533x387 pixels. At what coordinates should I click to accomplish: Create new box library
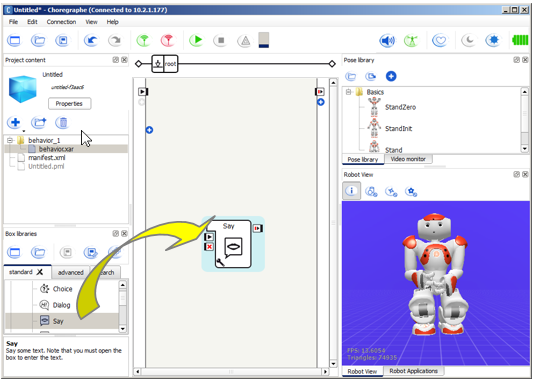pyautogui.click(x=14, y=252)
